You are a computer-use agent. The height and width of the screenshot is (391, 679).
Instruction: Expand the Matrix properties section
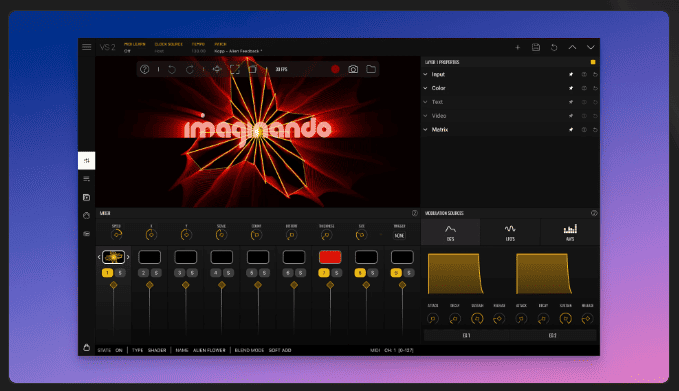pyautogui.click(x=425, y=130)
